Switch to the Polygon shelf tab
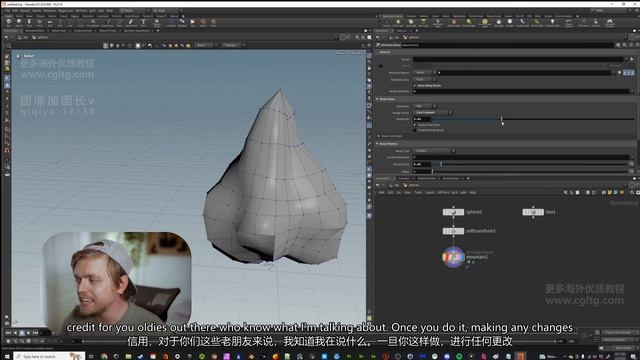The image size is (640, 360). 40,16
